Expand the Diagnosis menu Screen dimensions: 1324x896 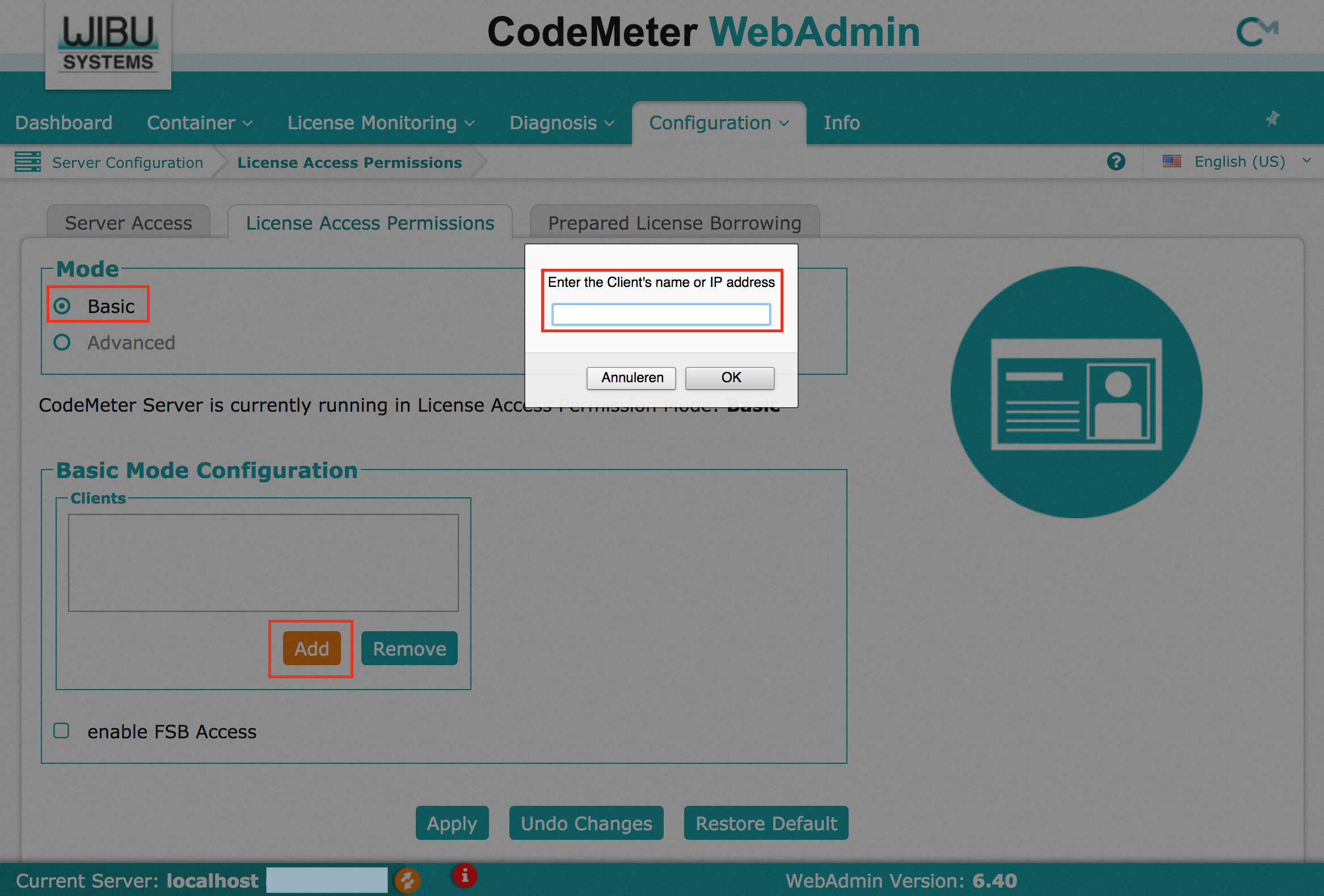point(562,122)
